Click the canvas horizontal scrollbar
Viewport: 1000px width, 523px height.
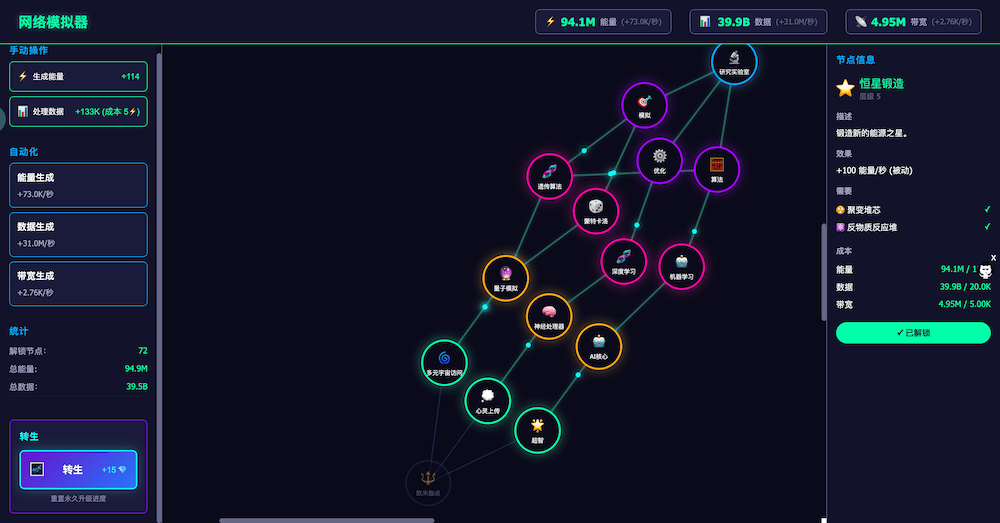326,520
